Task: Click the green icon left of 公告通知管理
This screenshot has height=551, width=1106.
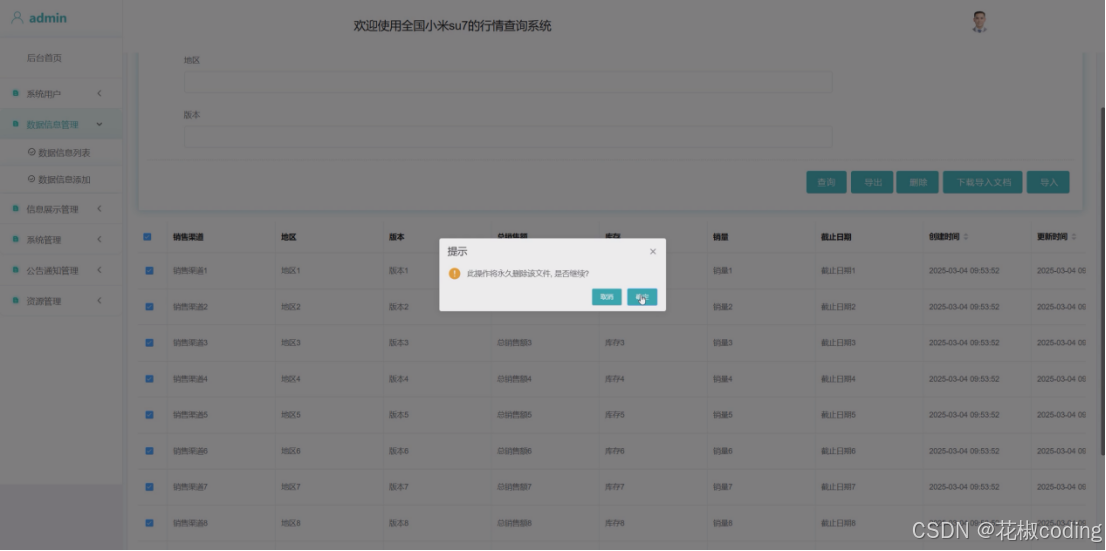Action: [16, 270]
